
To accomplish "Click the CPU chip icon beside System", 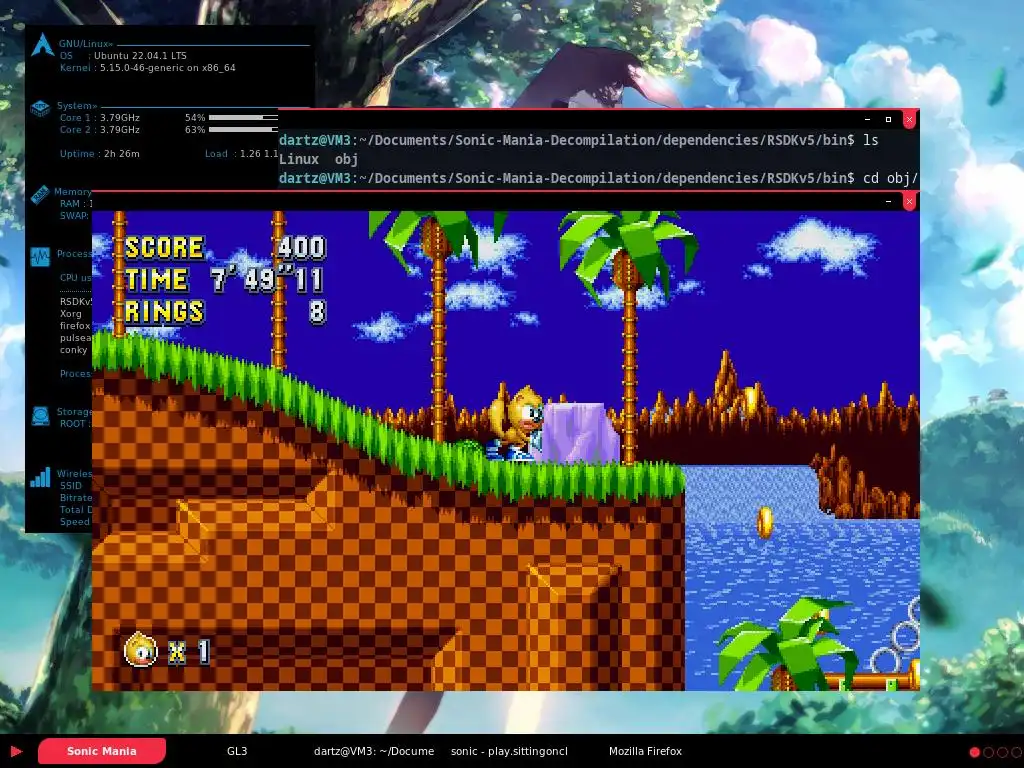I will [x=40, y=109].
